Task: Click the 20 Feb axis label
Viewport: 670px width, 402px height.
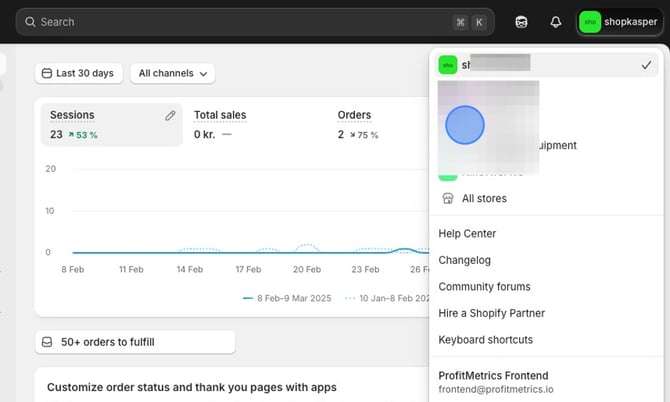Action: (307, 270)
